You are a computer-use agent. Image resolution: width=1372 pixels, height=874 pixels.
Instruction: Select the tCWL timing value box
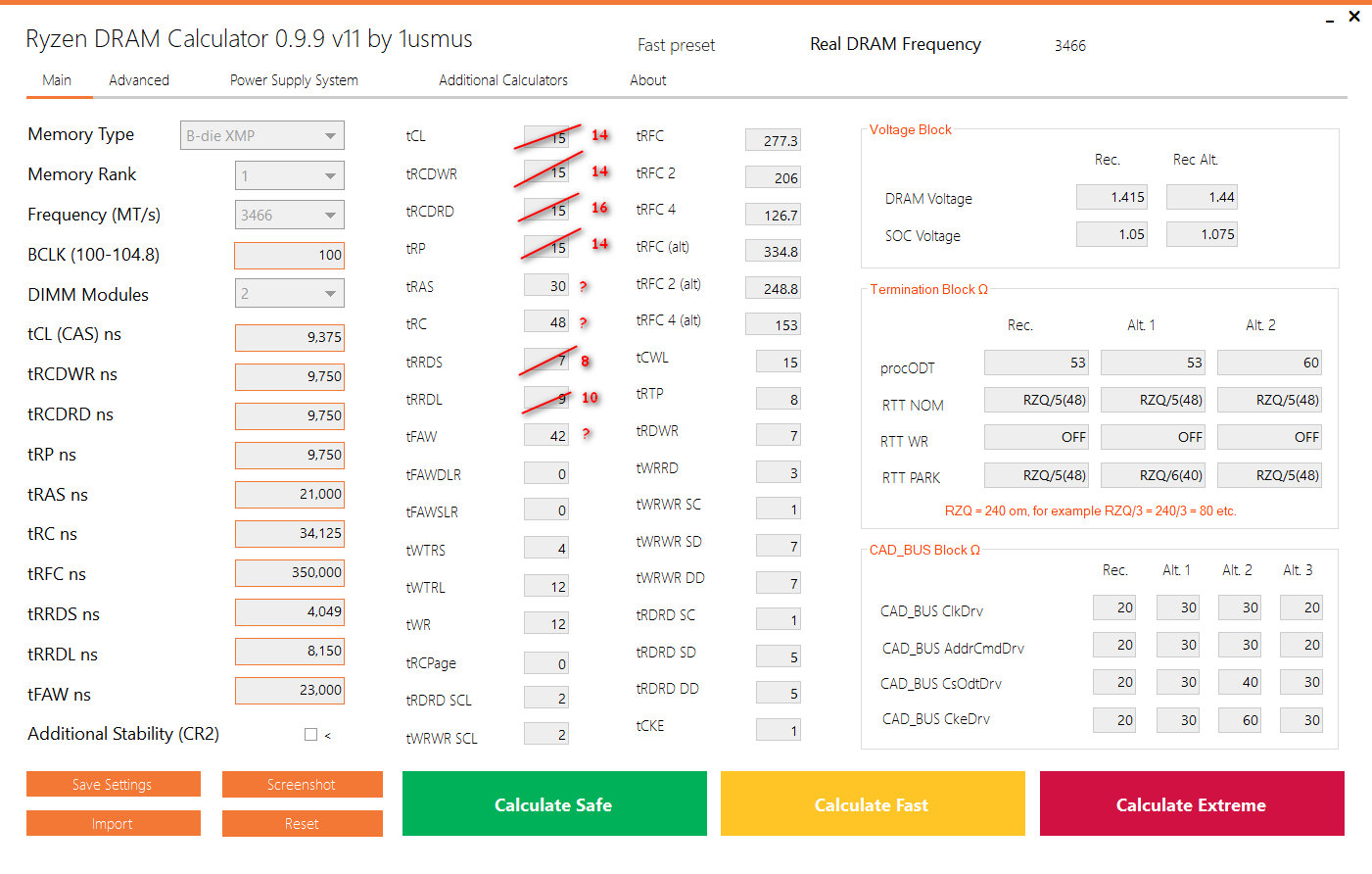[779, 363]
